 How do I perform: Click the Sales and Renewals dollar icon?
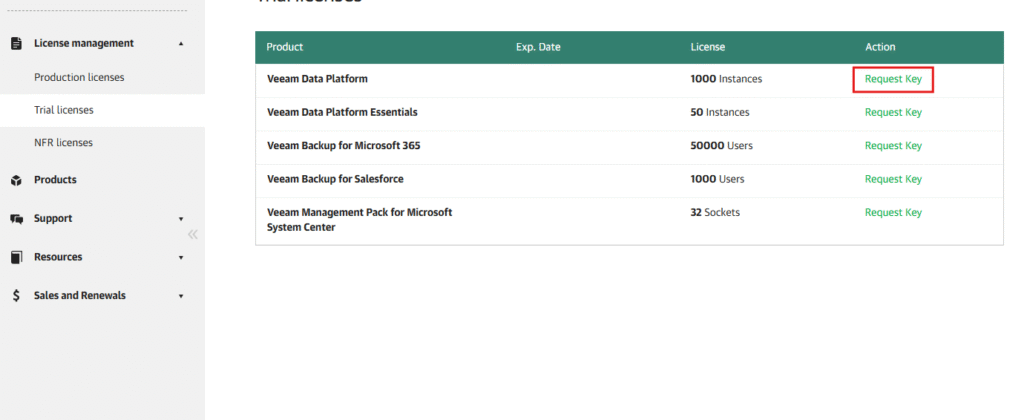click(16, 296)
